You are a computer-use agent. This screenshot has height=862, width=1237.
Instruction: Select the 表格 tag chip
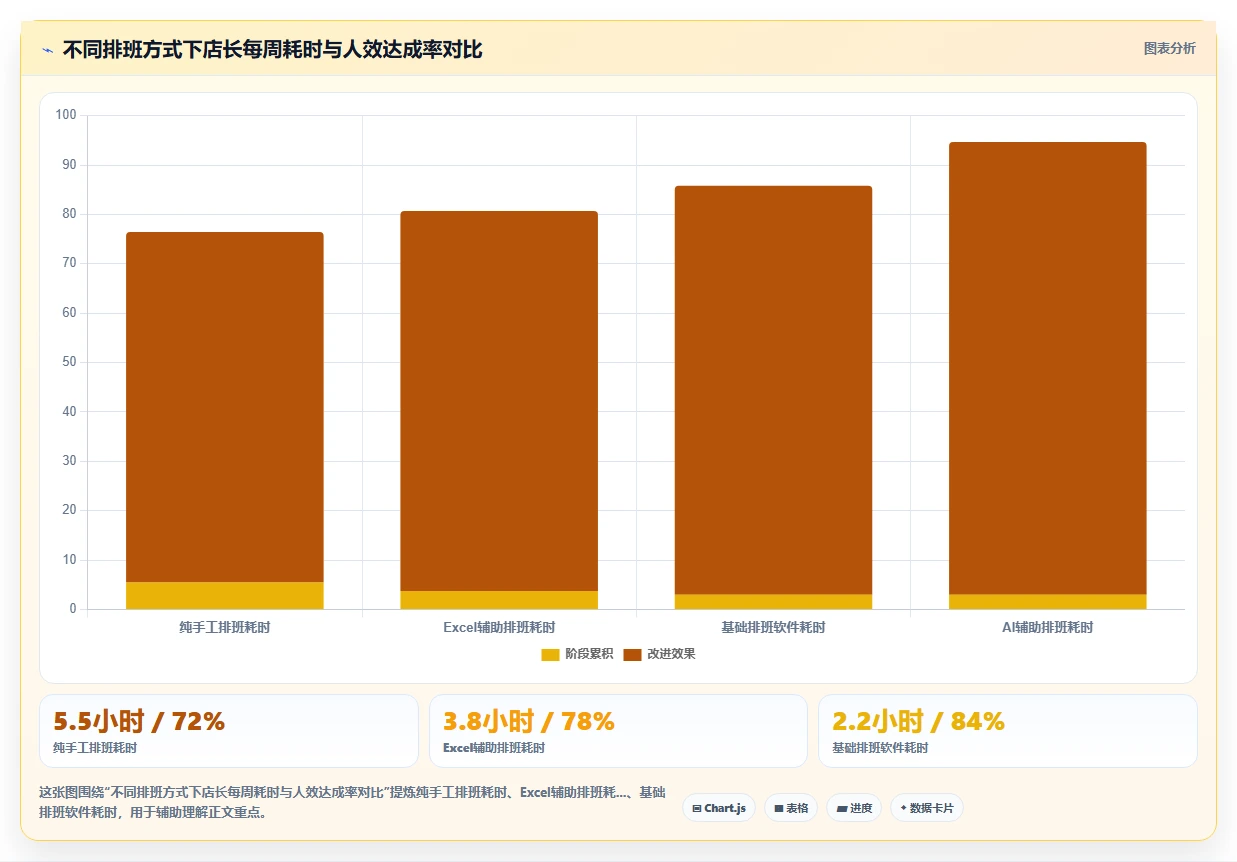tap(791, 808)
